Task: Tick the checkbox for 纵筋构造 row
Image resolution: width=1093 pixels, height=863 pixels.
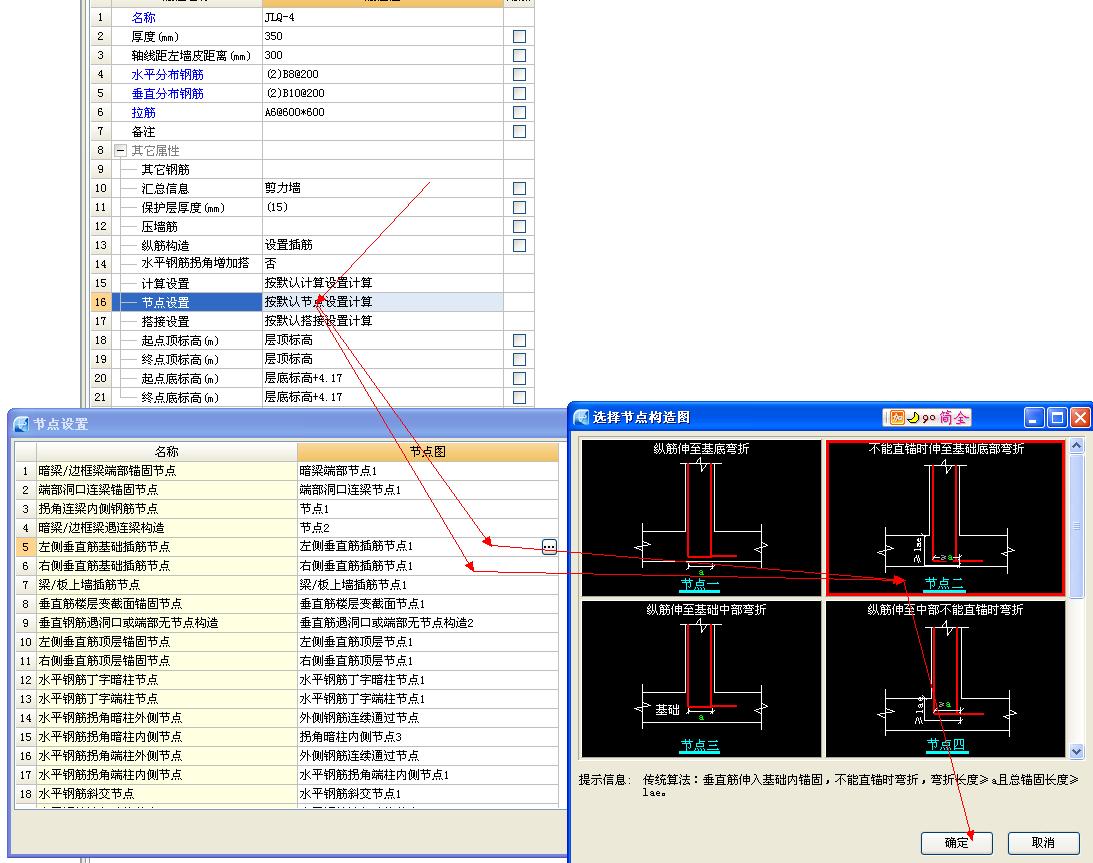Action: coord(519,245)
